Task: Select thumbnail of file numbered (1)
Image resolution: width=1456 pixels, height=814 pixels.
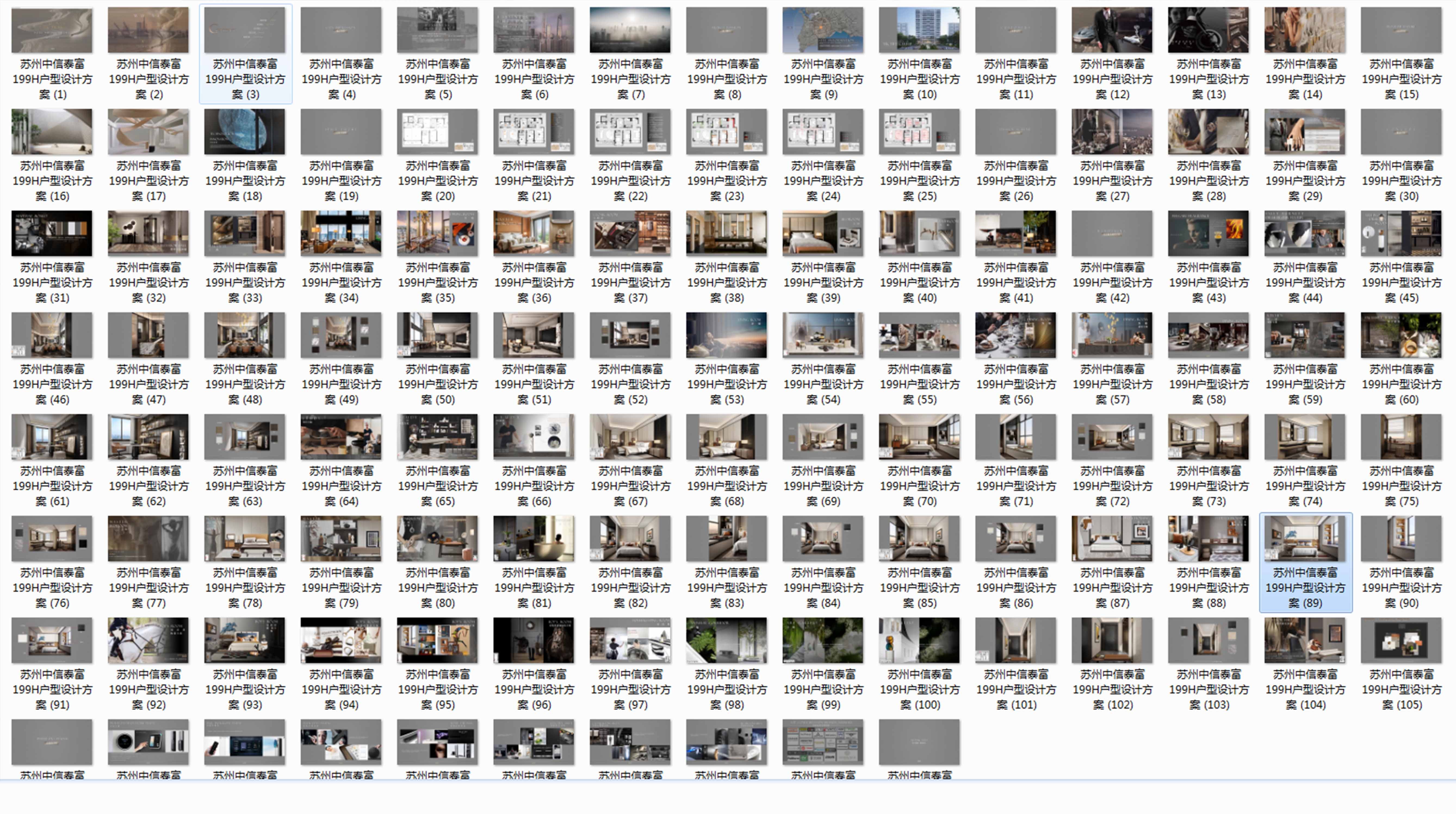Action: pos(52,30)
